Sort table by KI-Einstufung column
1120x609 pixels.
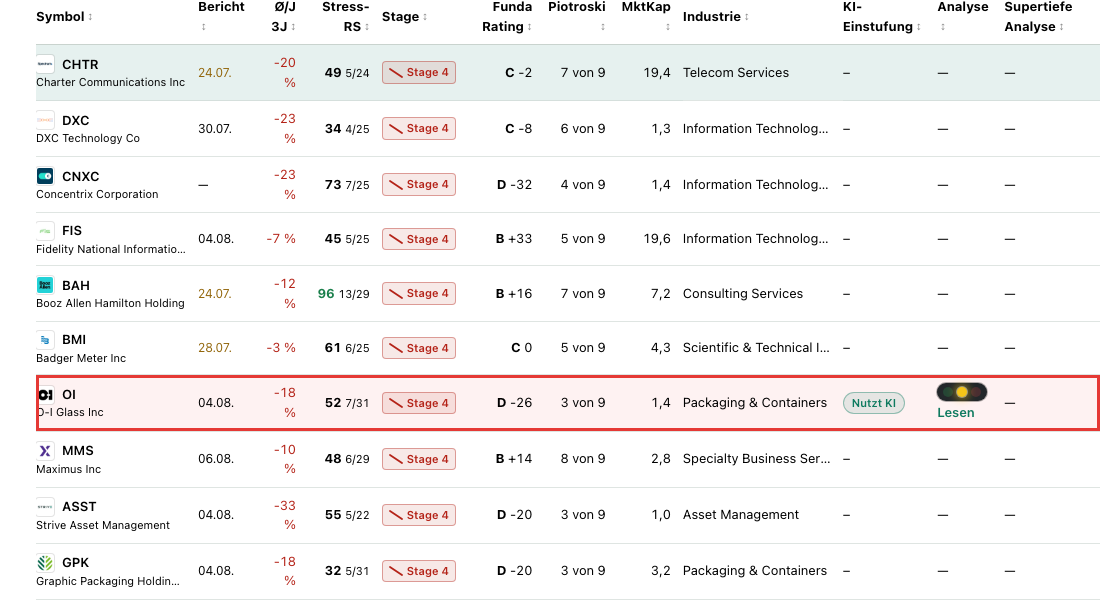881,16
